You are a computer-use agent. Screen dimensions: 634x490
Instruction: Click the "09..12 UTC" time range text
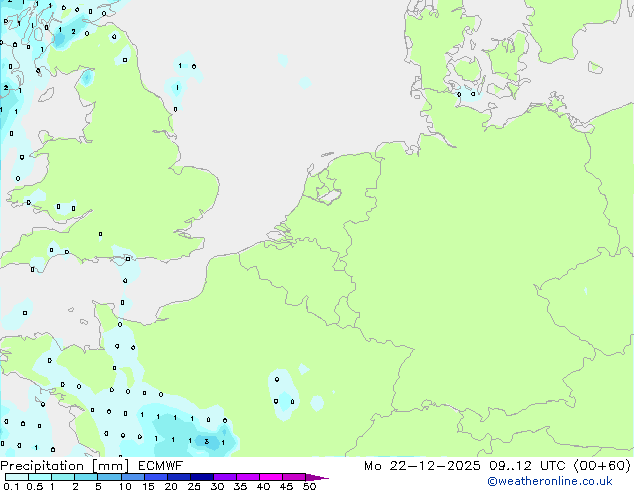click(x=527, y=466)
